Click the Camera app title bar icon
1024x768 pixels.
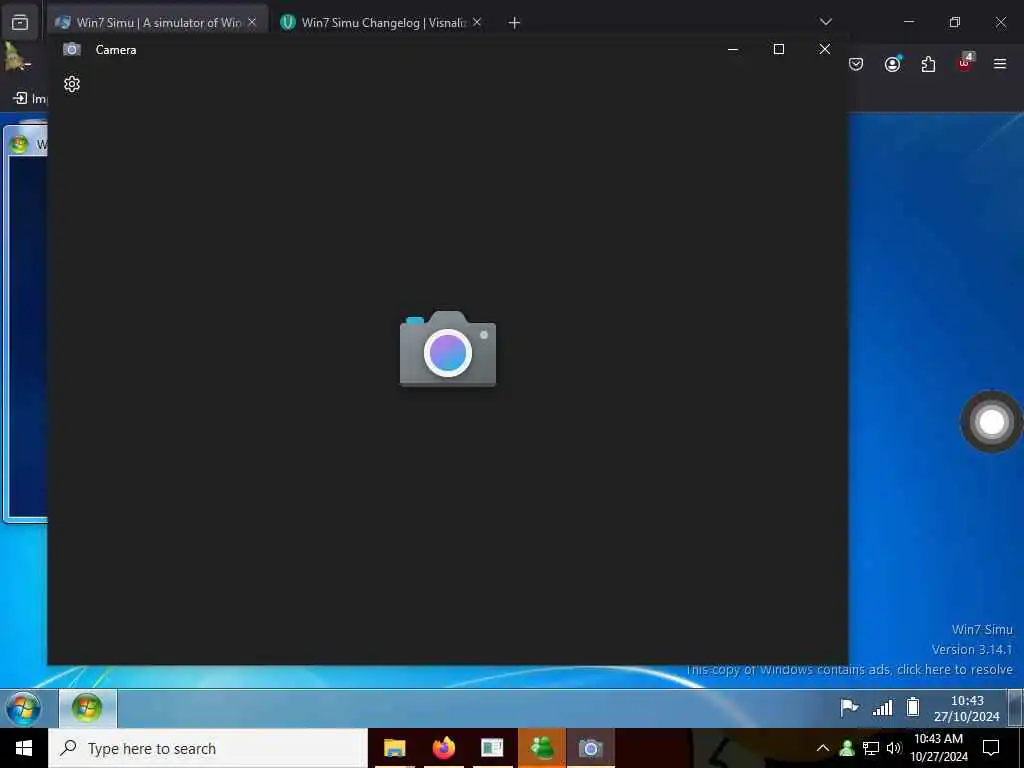click(x=72, y=50)
